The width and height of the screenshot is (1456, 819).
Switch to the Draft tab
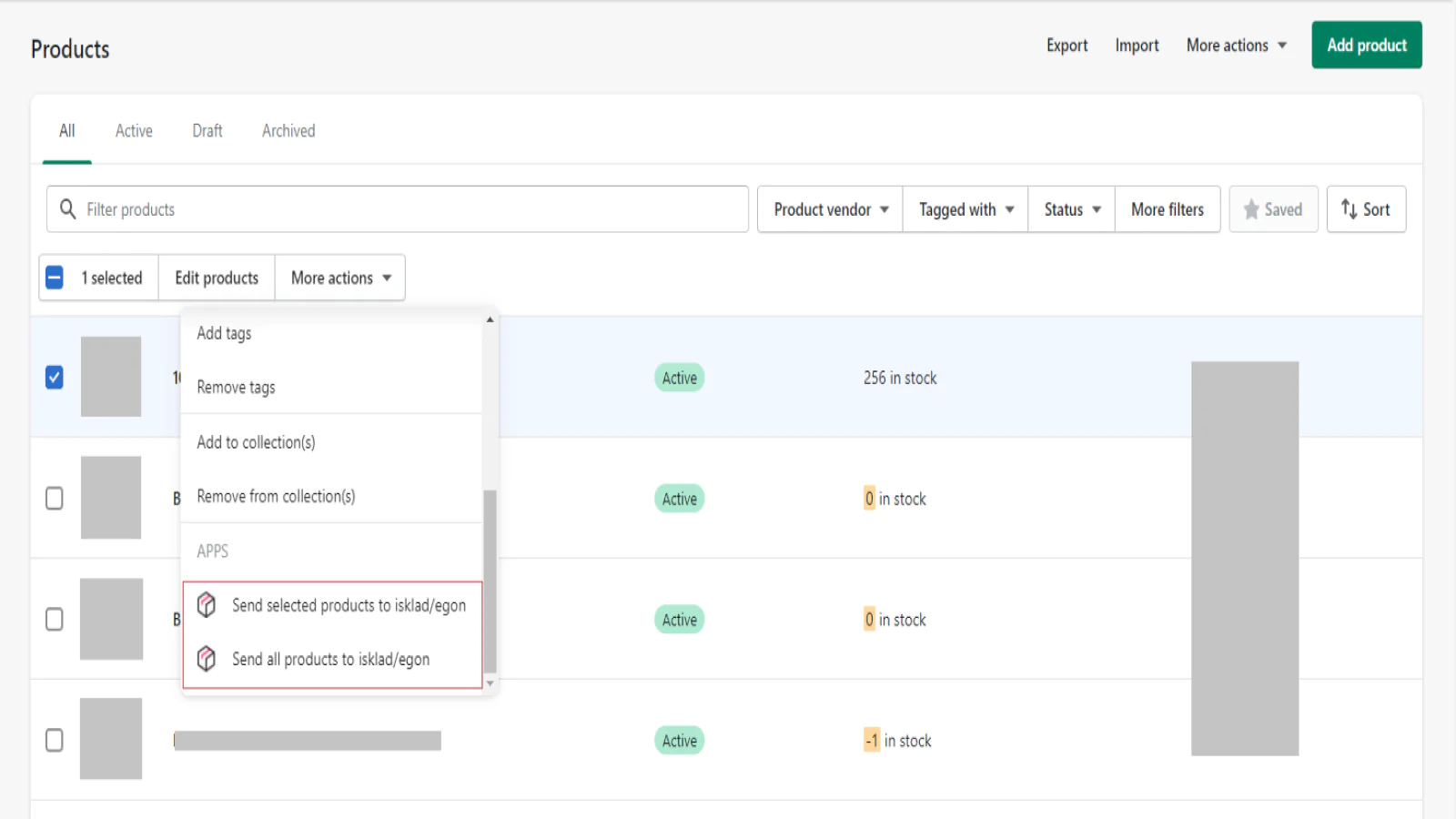(x=207, y=131)
